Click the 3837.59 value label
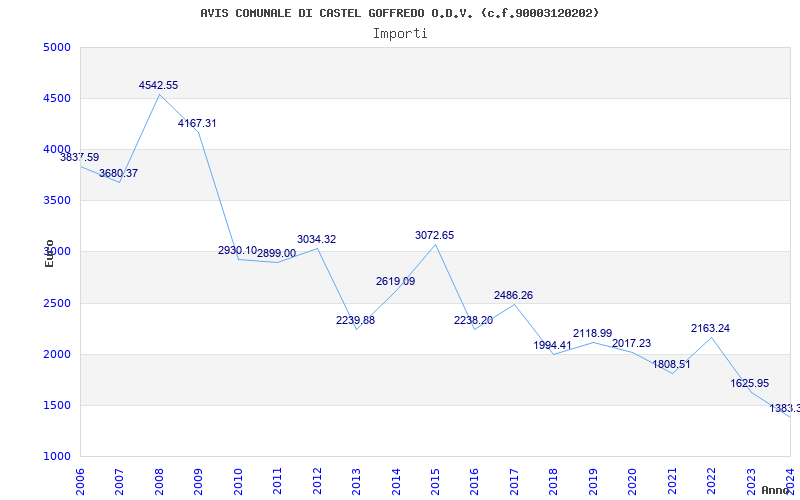Screen dimensions: 800x500 [80, 158]
